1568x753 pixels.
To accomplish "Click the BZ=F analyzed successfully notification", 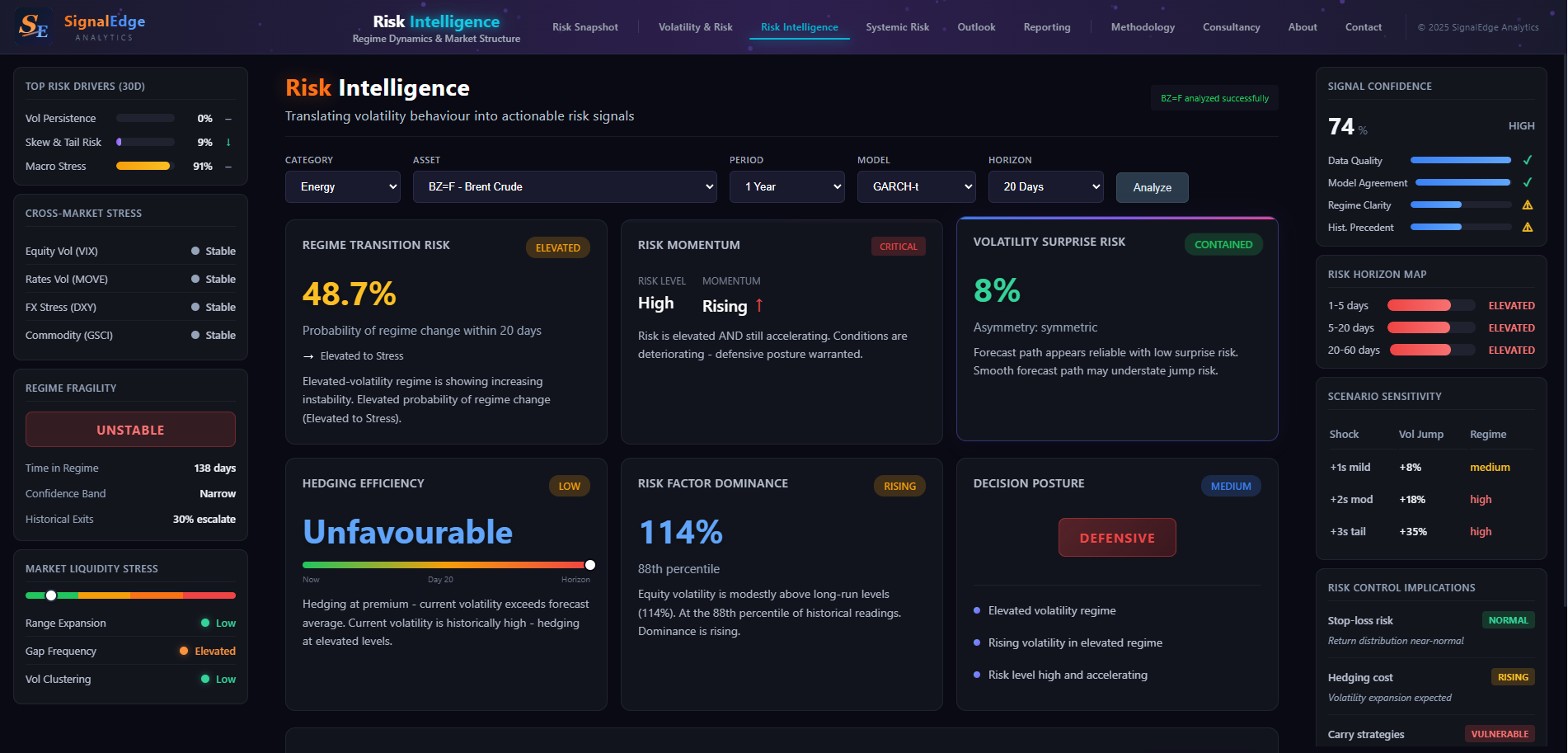I will 1214,97.
